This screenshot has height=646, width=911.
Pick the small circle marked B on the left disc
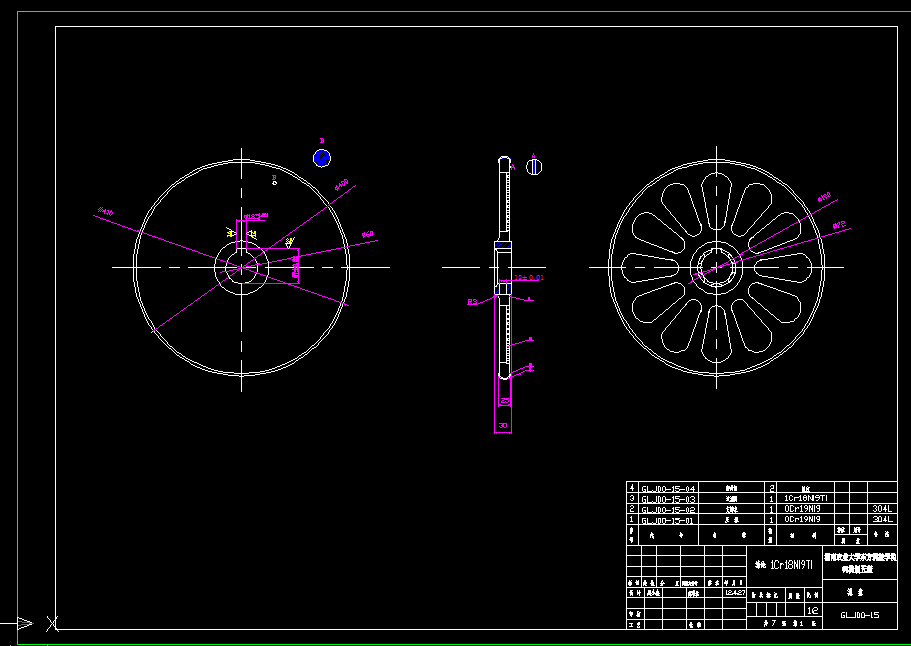pyautogui.click(x=275, y=183)
